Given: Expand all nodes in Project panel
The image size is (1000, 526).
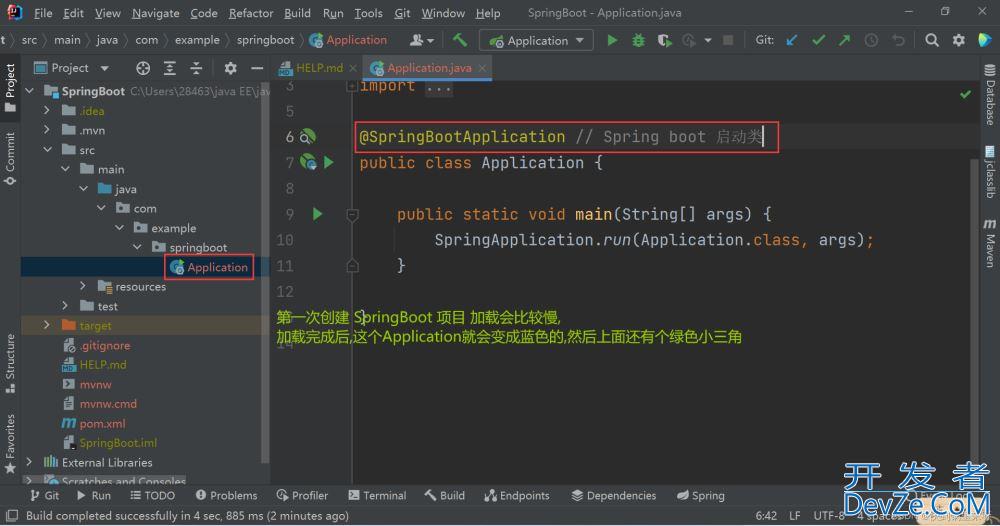Looking at the screenshot, I should pos(170,68).
